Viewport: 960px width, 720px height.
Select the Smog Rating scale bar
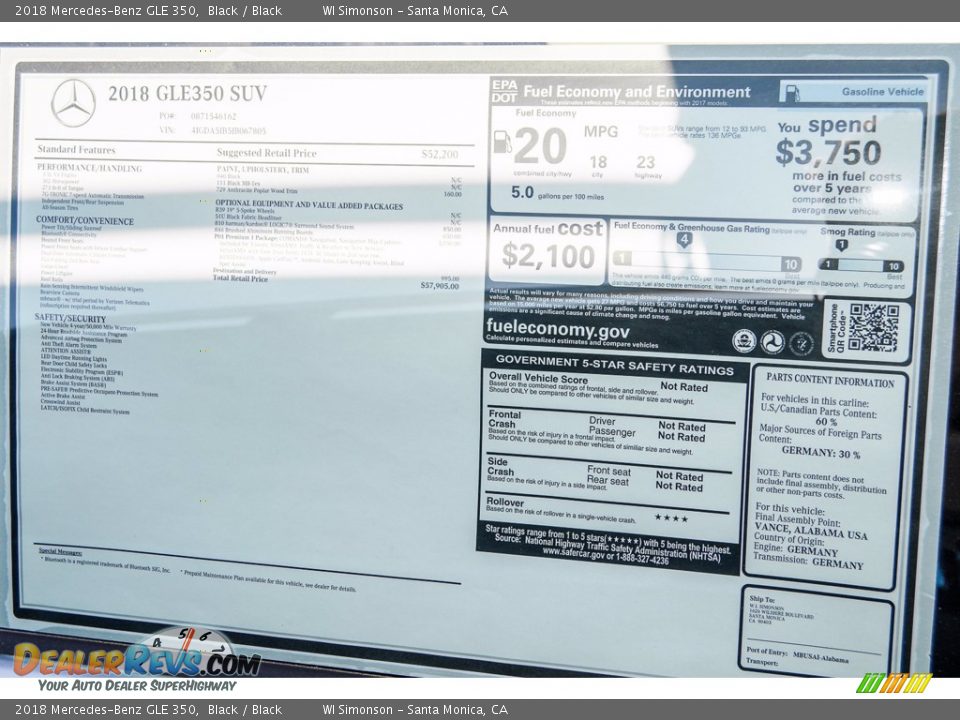click(x=861, y=265)
